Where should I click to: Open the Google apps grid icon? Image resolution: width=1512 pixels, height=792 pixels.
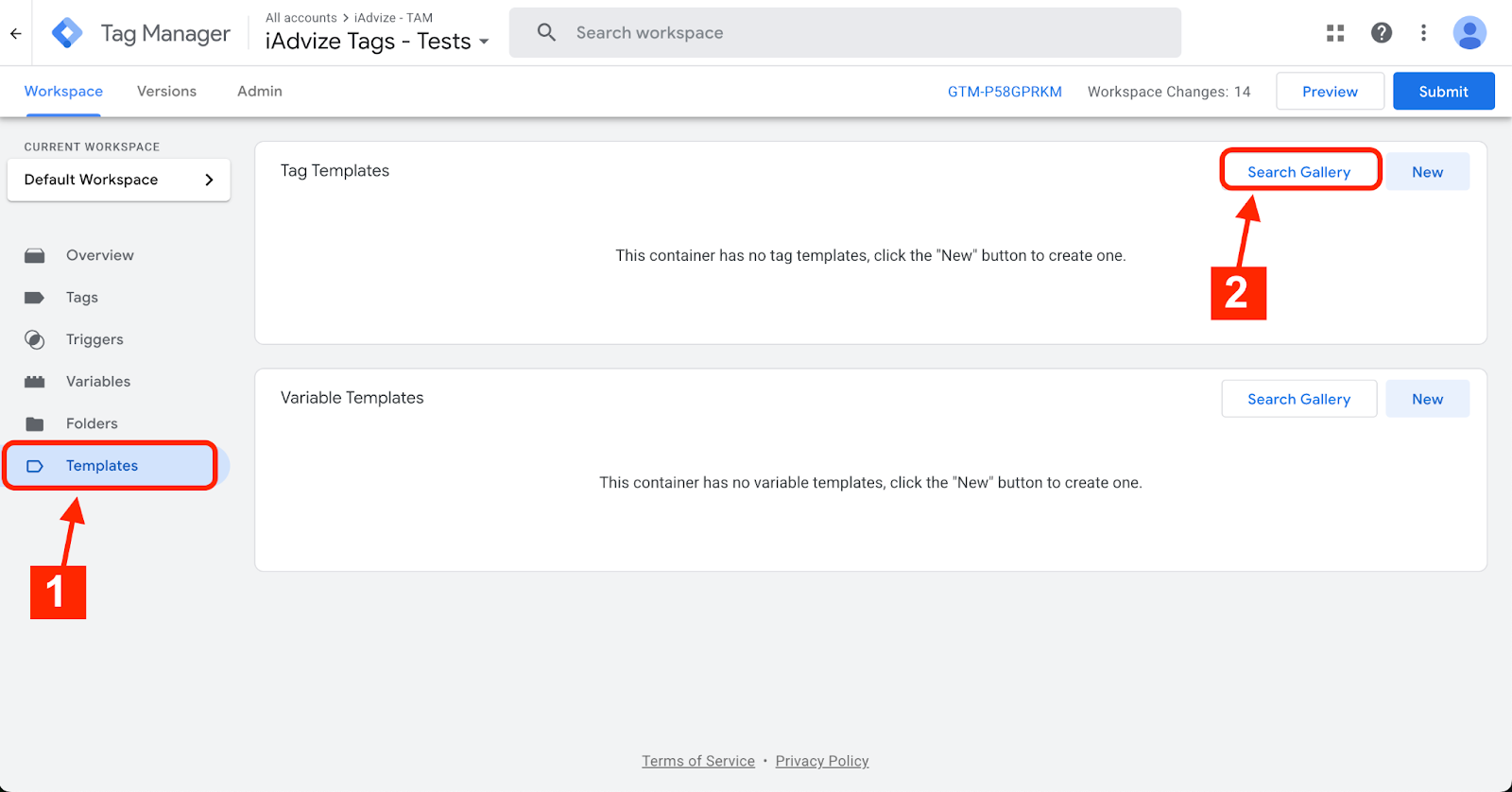(x=1334, y=33)
